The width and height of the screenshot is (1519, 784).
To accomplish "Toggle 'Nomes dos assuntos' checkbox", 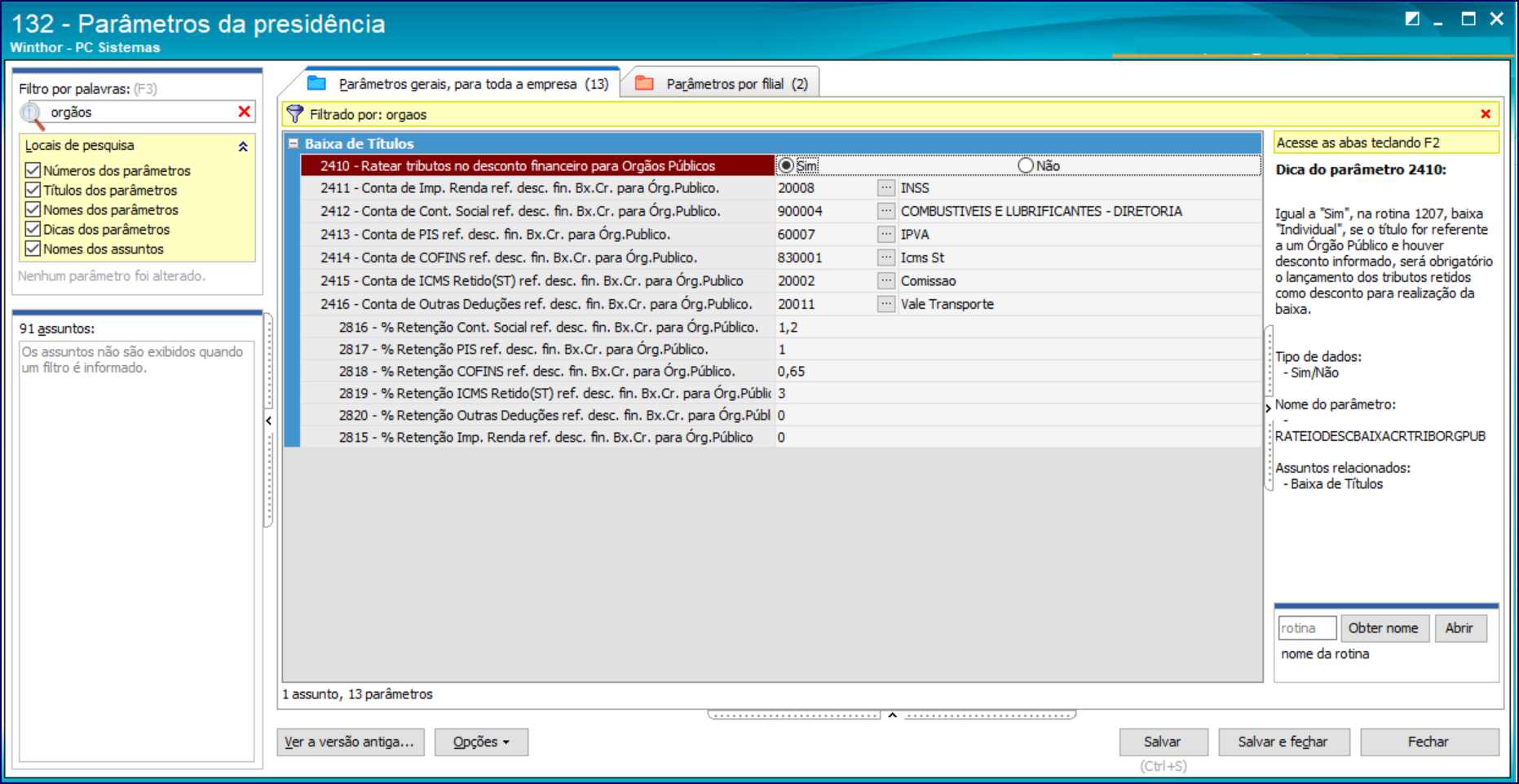I will tap(33, 249).
